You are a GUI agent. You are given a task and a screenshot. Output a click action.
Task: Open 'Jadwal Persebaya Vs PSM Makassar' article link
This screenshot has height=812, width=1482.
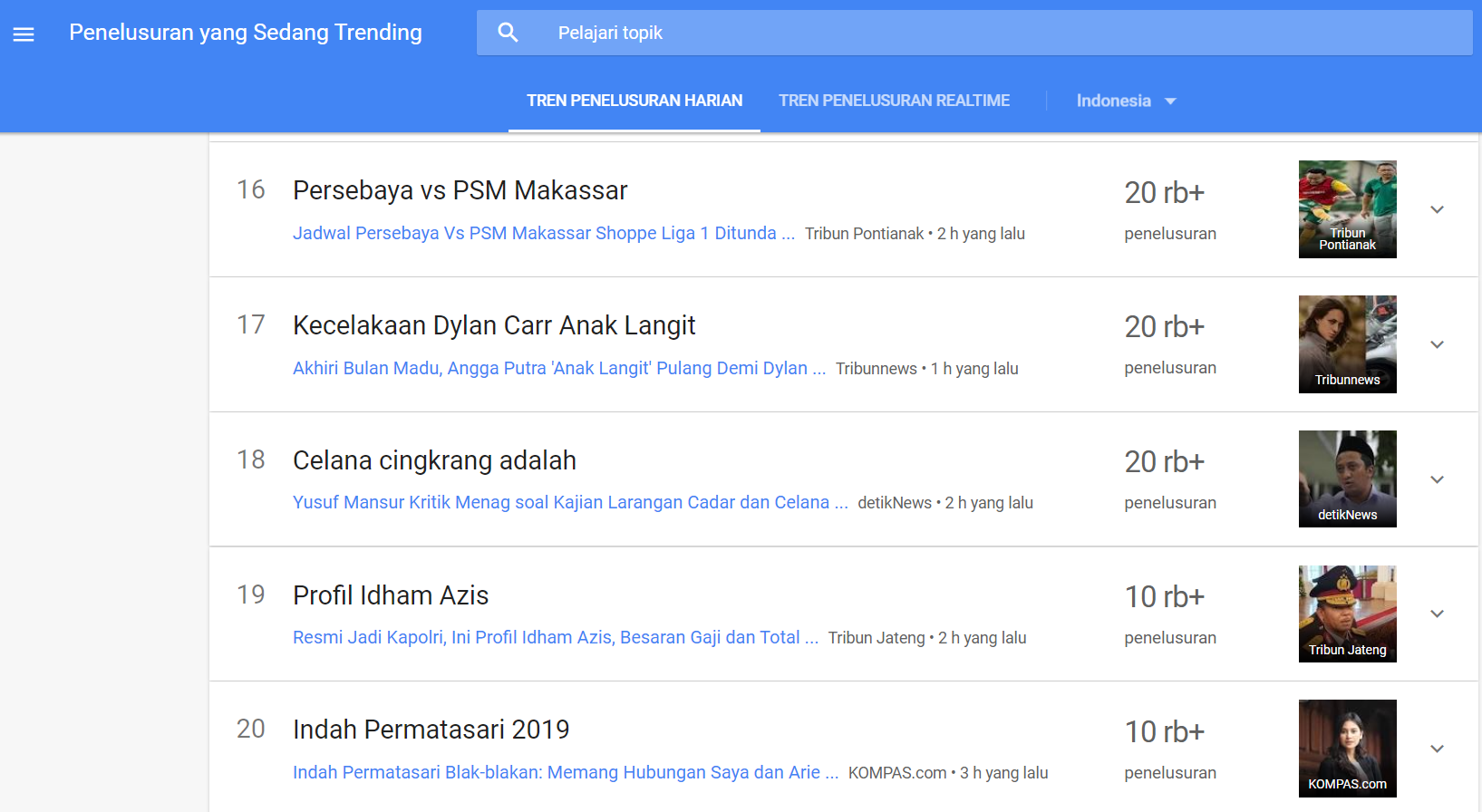[544, 233]
